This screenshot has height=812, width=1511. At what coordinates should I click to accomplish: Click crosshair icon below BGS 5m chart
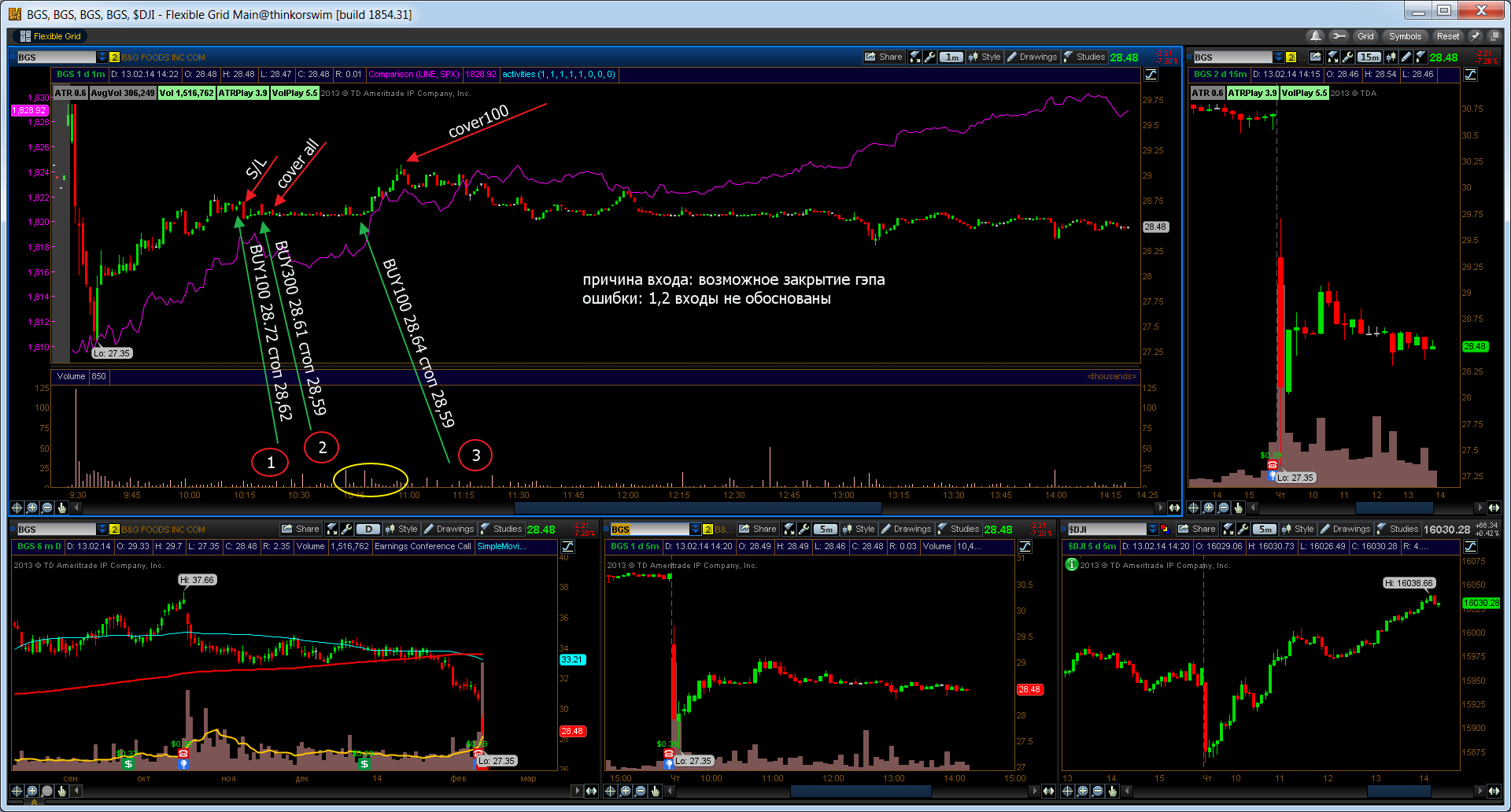coord(610,791)
